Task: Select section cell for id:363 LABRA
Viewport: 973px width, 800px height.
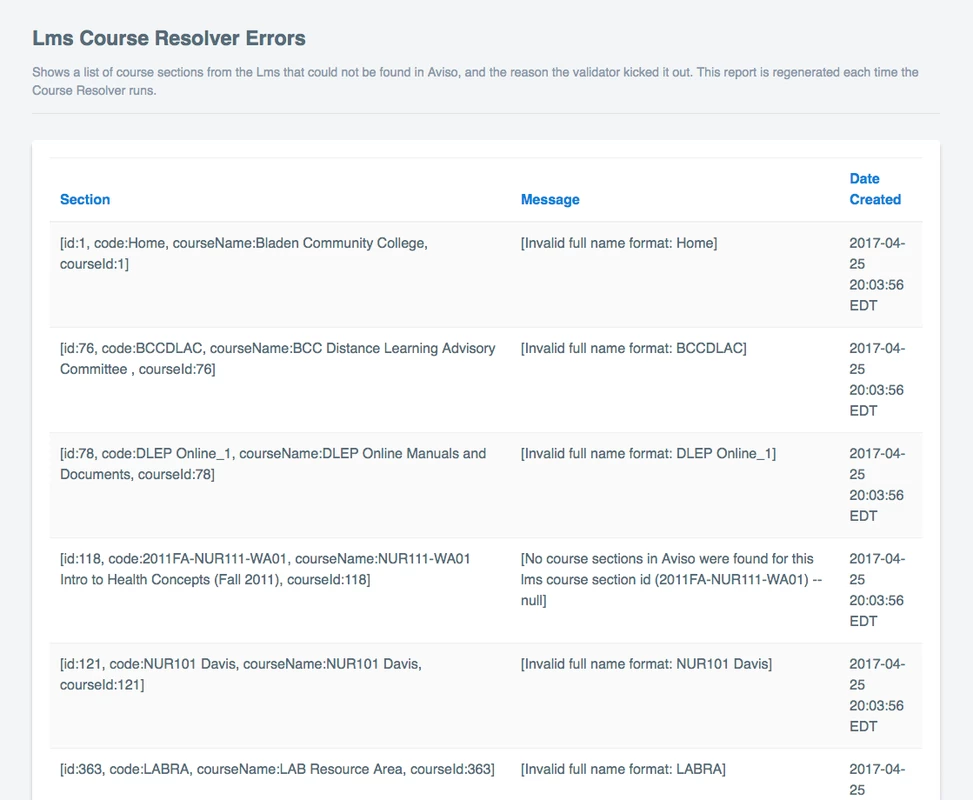Action: click(280, 774)
